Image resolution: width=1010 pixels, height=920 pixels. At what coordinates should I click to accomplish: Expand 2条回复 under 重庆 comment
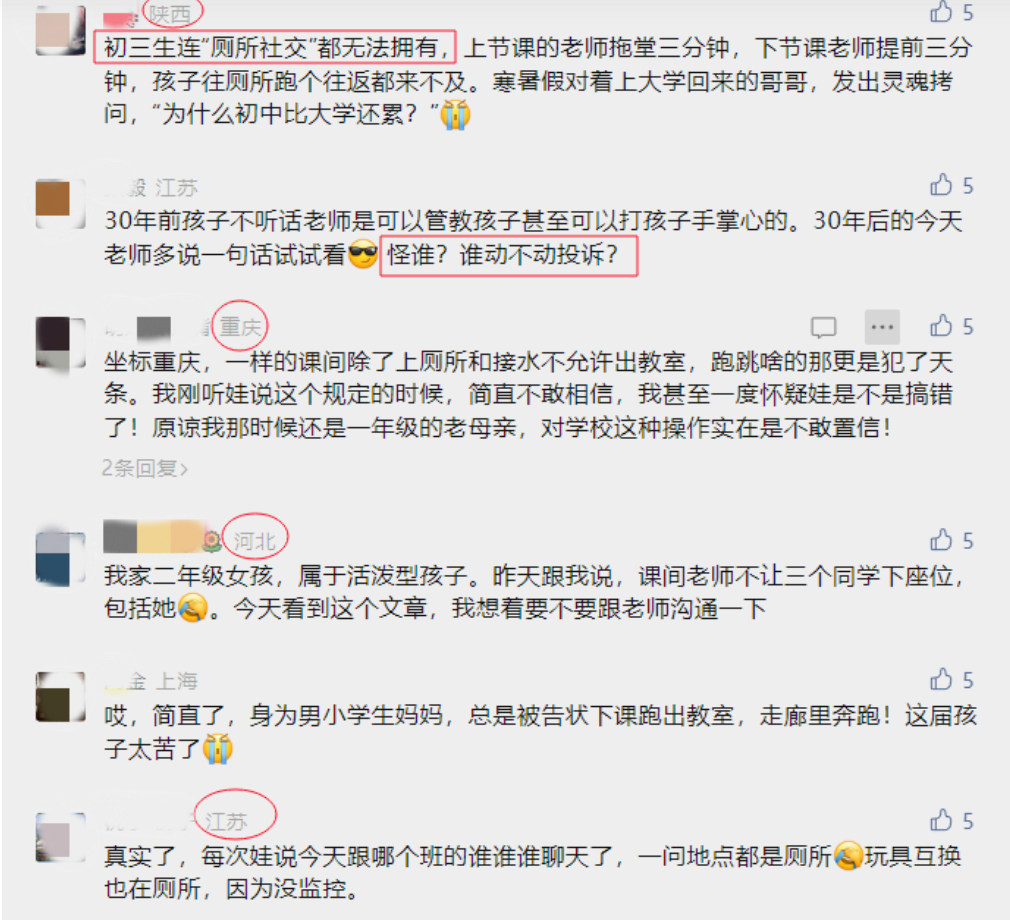tap(145, 468)
